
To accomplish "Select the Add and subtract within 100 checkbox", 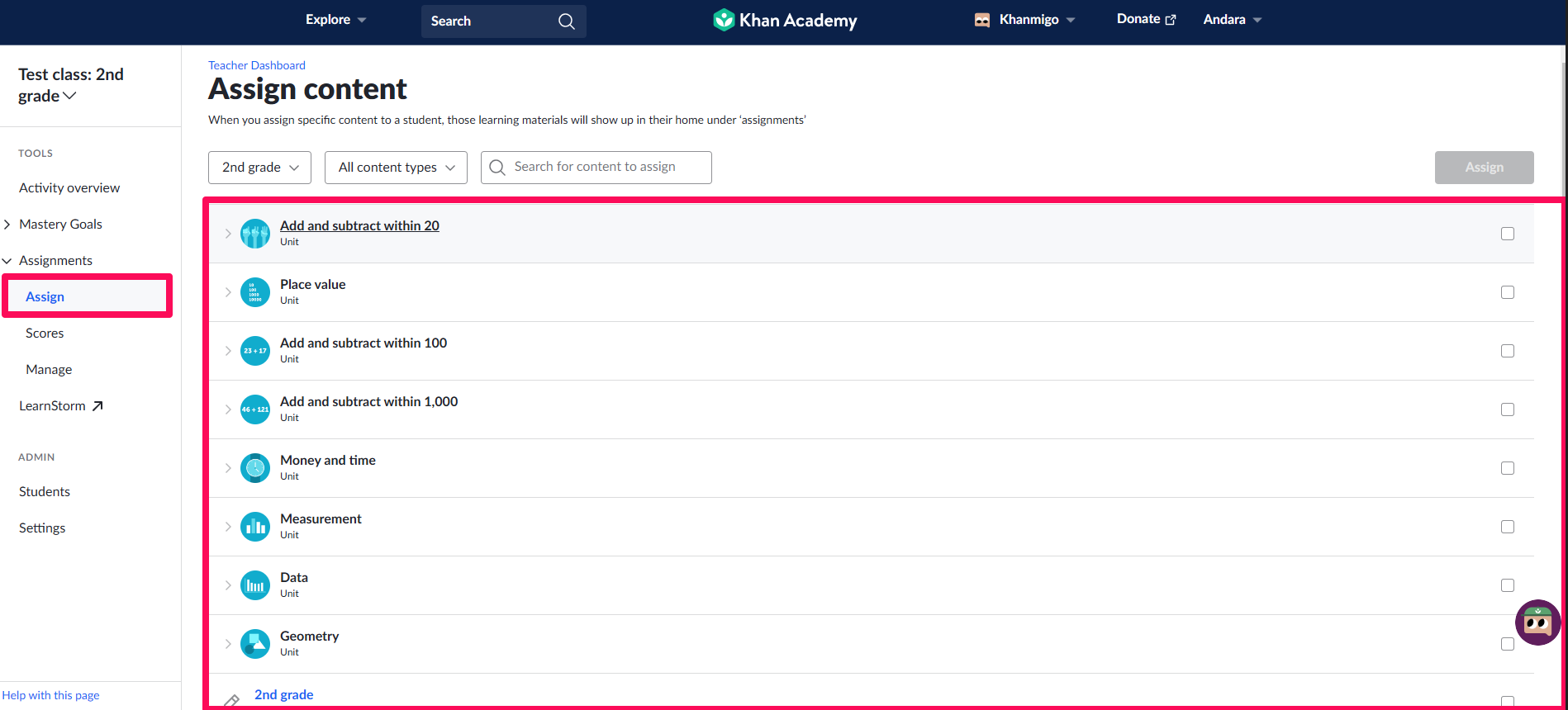I will (x=1508, y=351).
